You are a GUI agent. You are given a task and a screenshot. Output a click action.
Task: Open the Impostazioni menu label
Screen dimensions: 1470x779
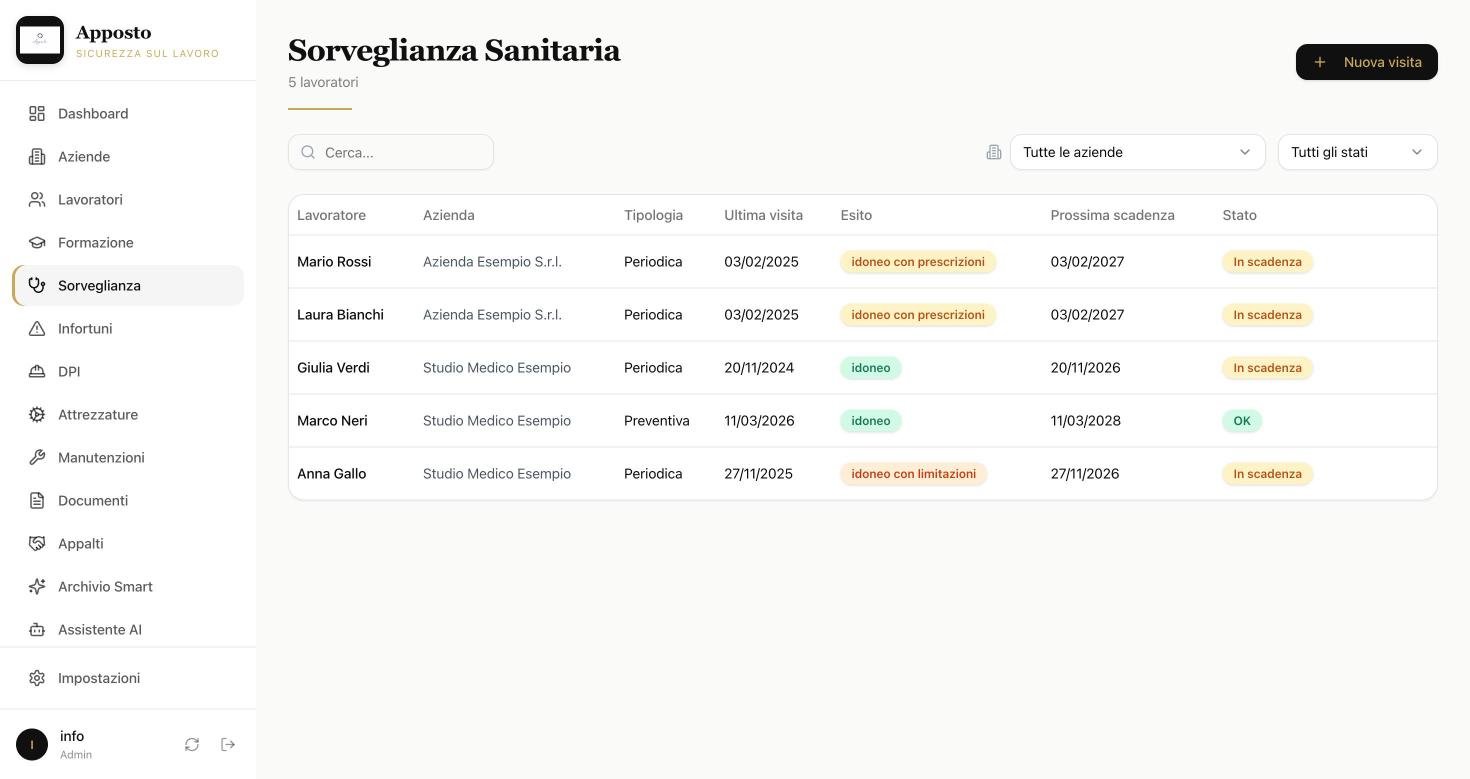point(99,678)
